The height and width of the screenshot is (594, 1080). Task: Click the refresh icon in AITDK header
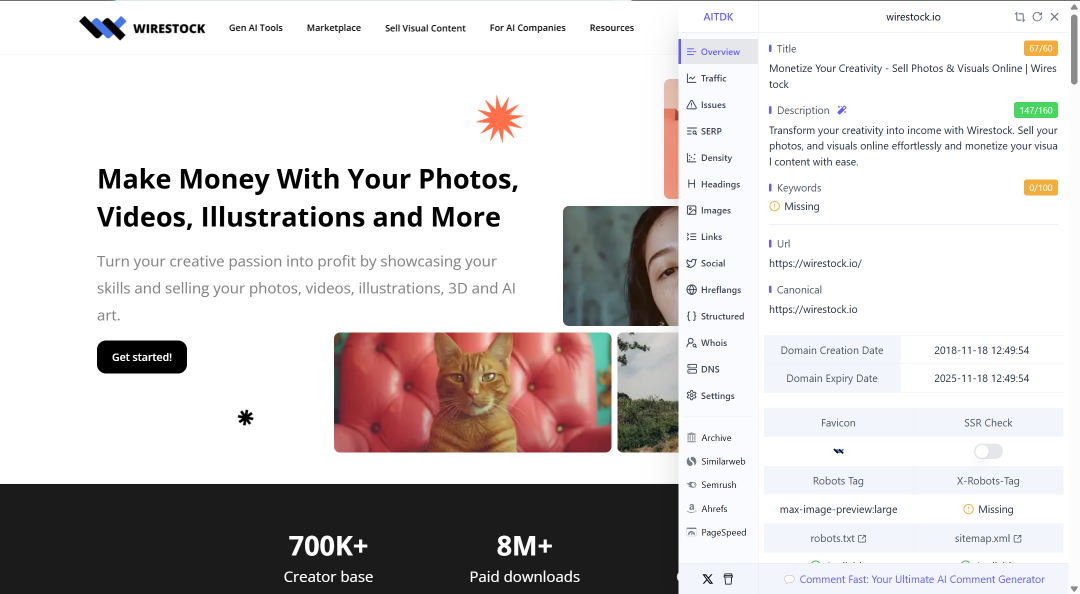pos(1037,17)
